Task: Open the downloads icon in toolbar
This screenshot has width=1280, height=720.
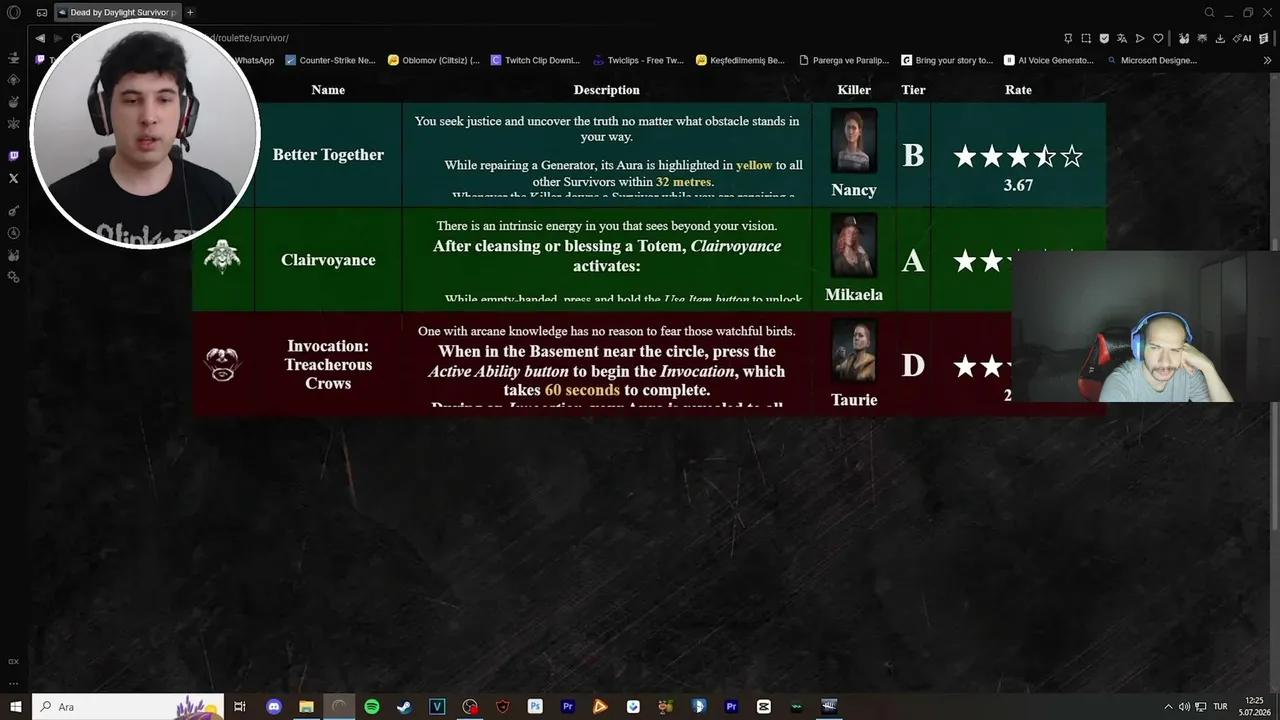Action: pyautogui.click(x=1221, y=38)
